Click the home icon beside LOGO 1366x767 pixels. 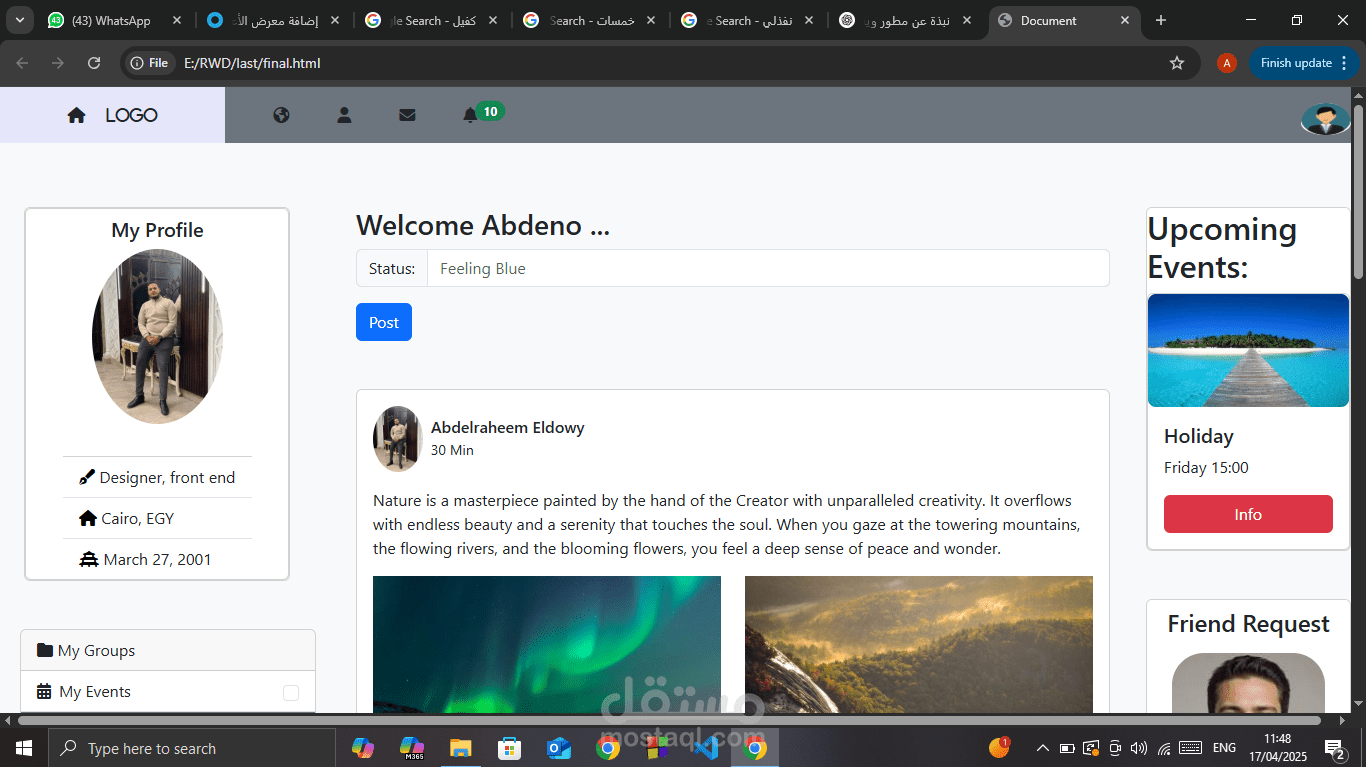click(x=76, y=115)
